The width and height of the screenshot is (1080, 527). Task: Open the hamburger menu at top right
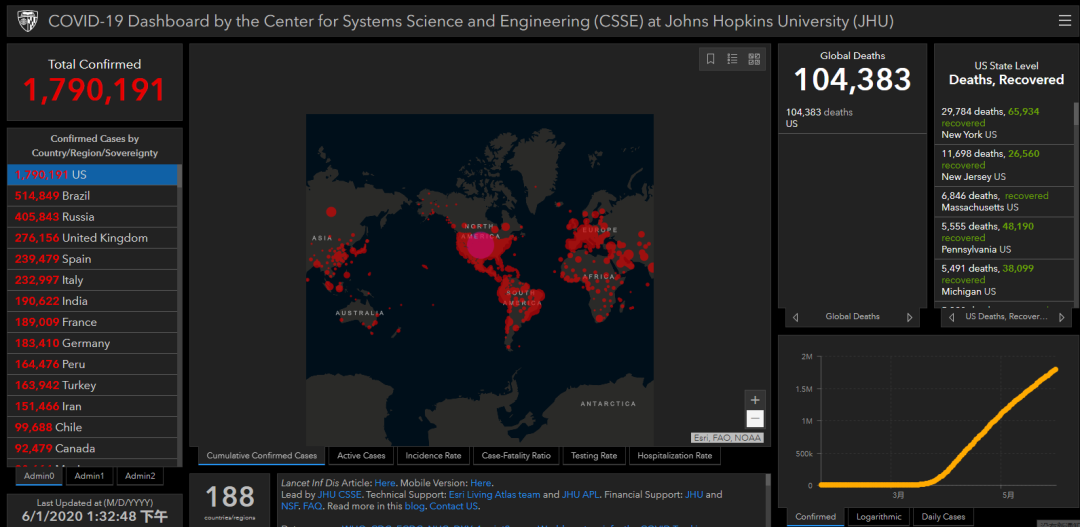click(x=1064, y=21)
